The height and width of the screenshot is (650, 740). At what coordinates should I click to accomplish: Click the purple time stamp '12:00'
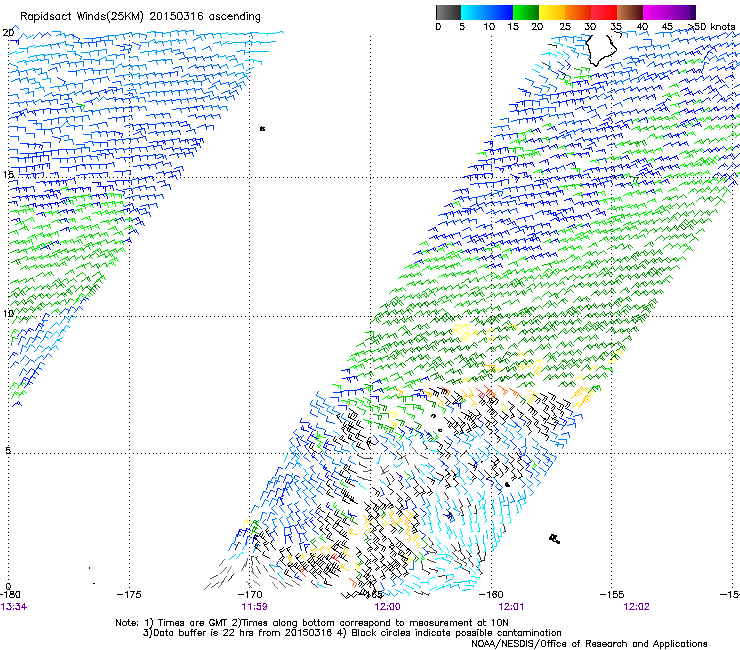point(387,607)
